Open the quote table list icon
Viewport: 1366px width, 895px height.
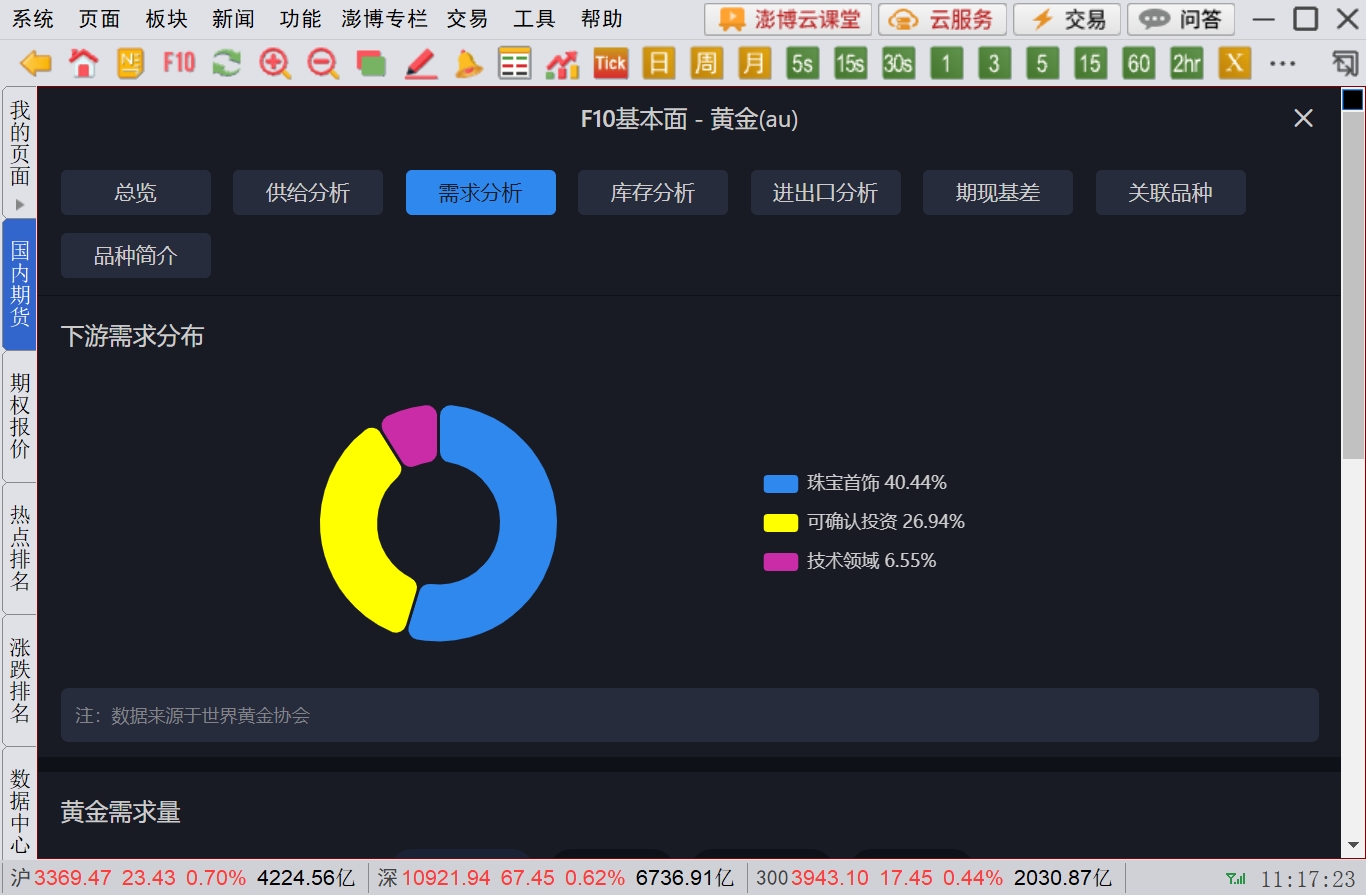click(515, 64)
